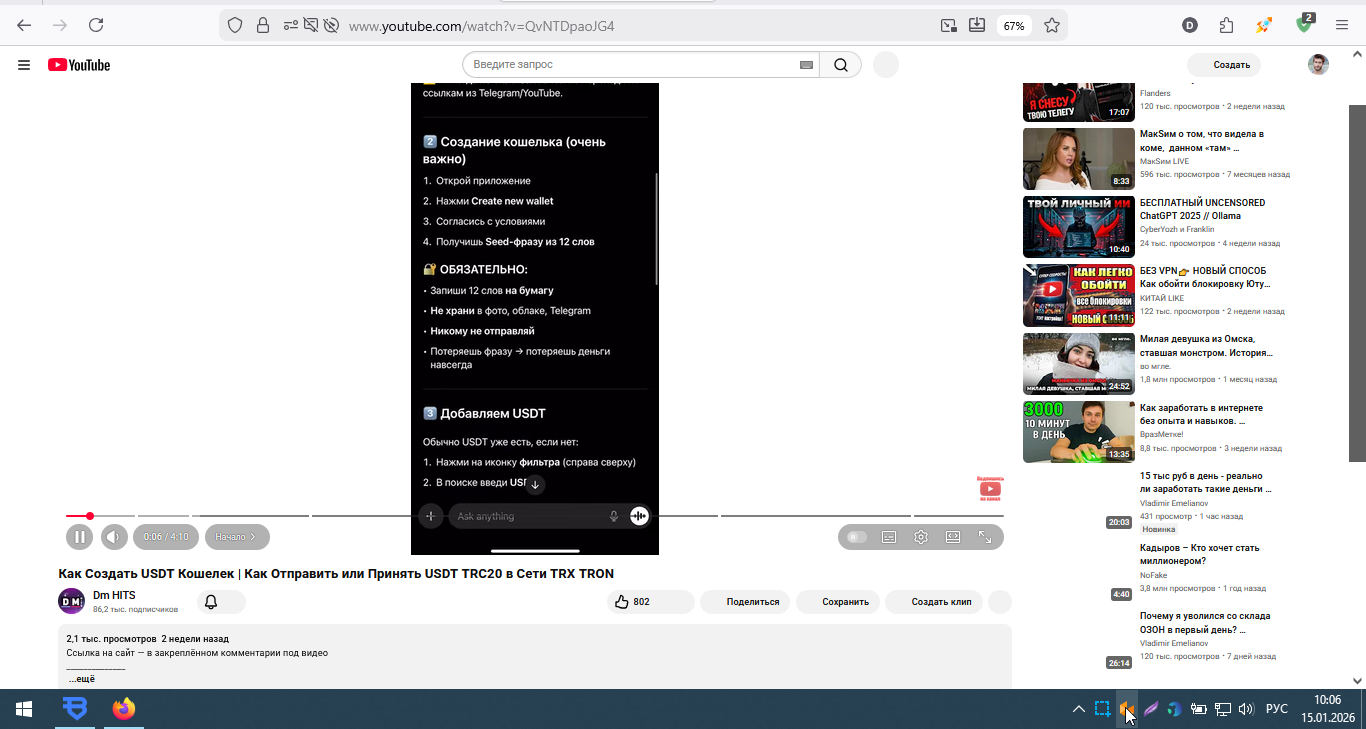Open the screen capture tray icon
This screenshot has height=729, width=1366.
(1102, 709)
